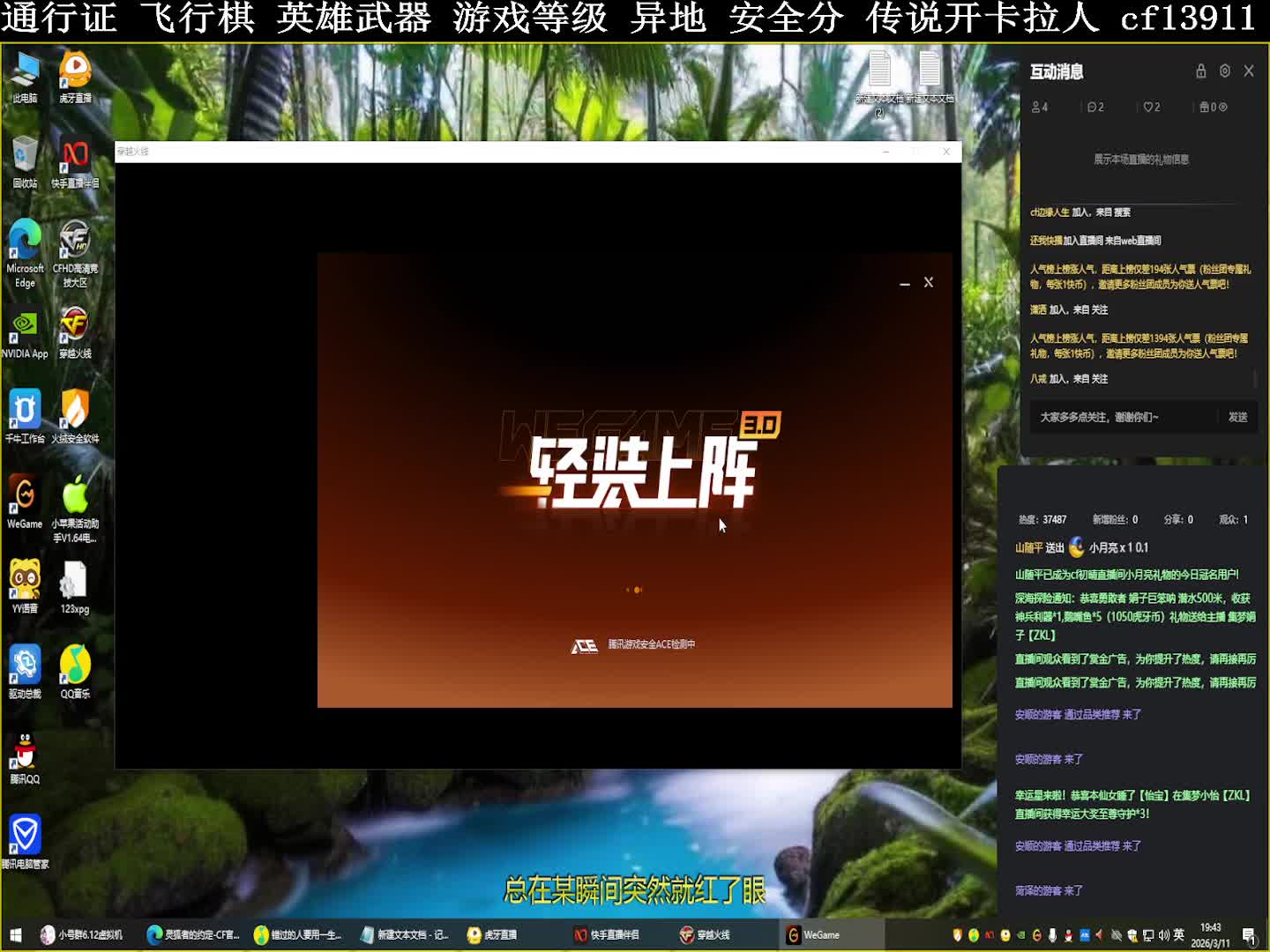1270x952 pixels.
Task: Open settings gear in 互动消息 panel
Action: coord(1224,71)
